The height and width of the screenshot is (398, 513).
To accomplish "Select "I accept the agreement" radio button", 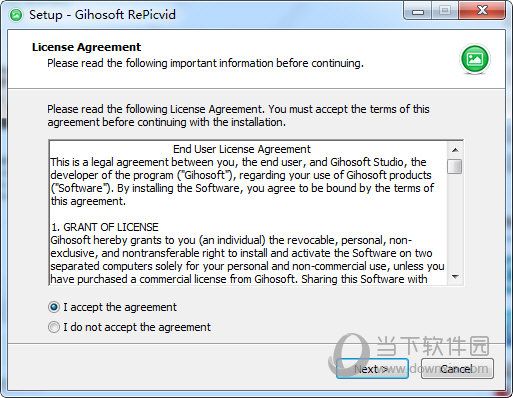I will point(54,307).
